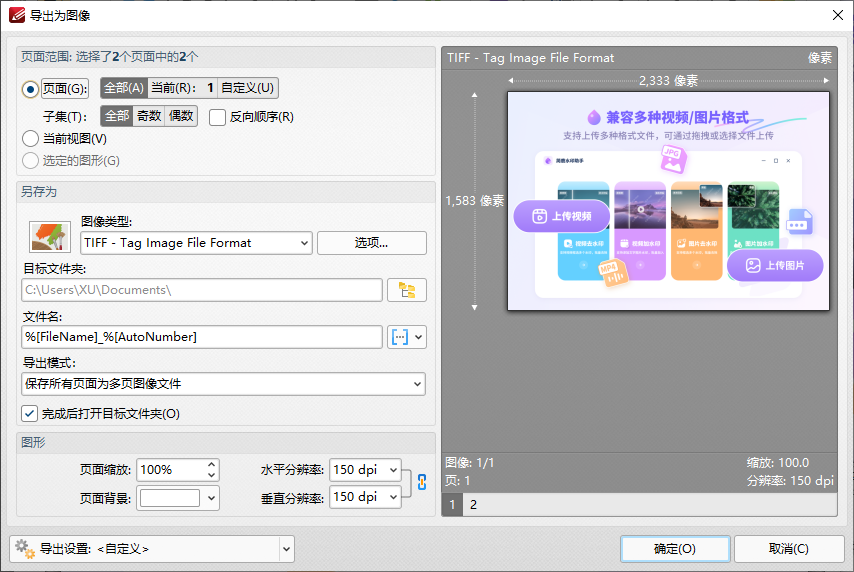Select the 页面 radio button
This screenshot has height=572, width=854.
coord(31,89)
